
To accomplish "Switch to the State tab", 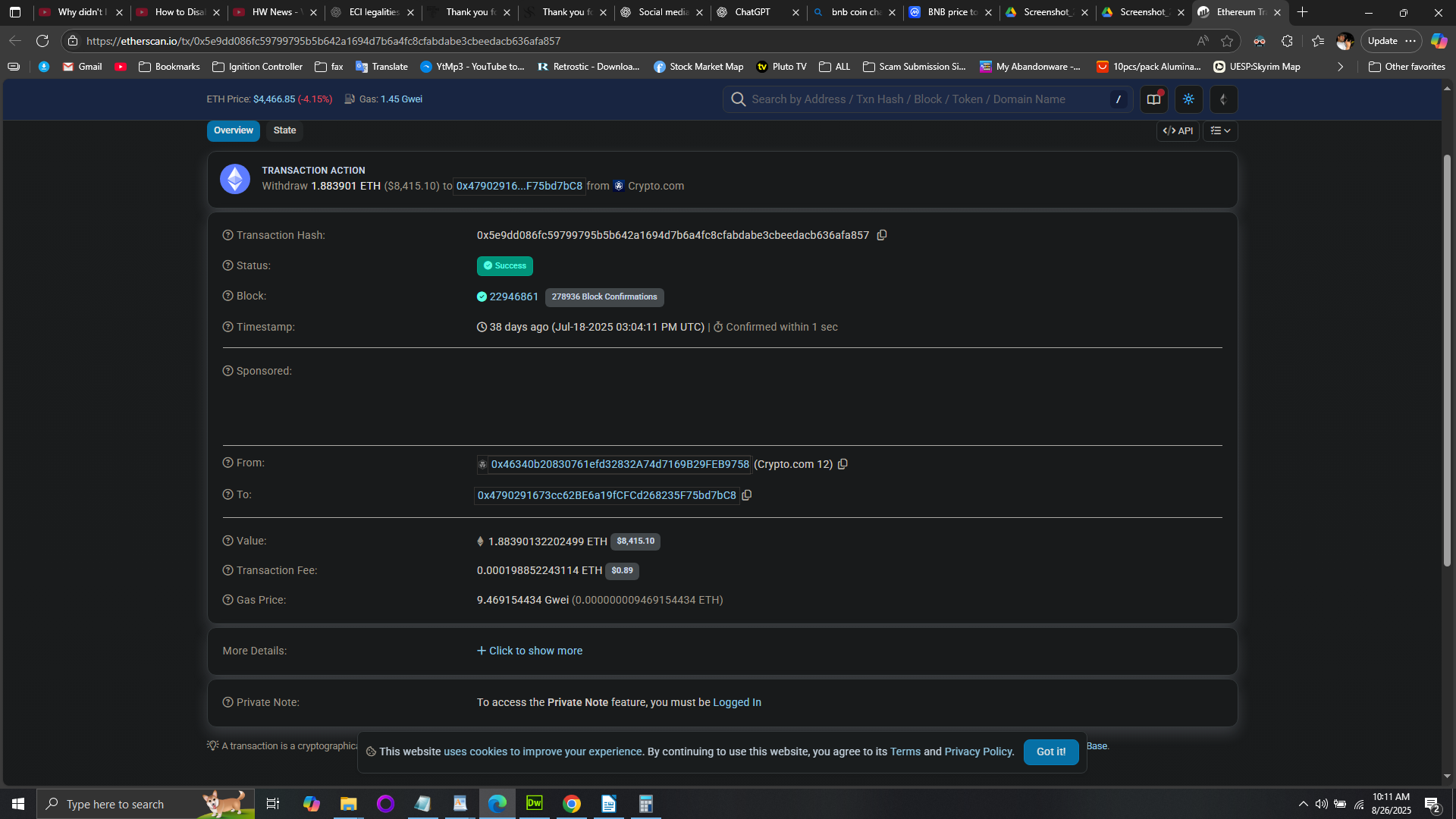I will point(284,130).
